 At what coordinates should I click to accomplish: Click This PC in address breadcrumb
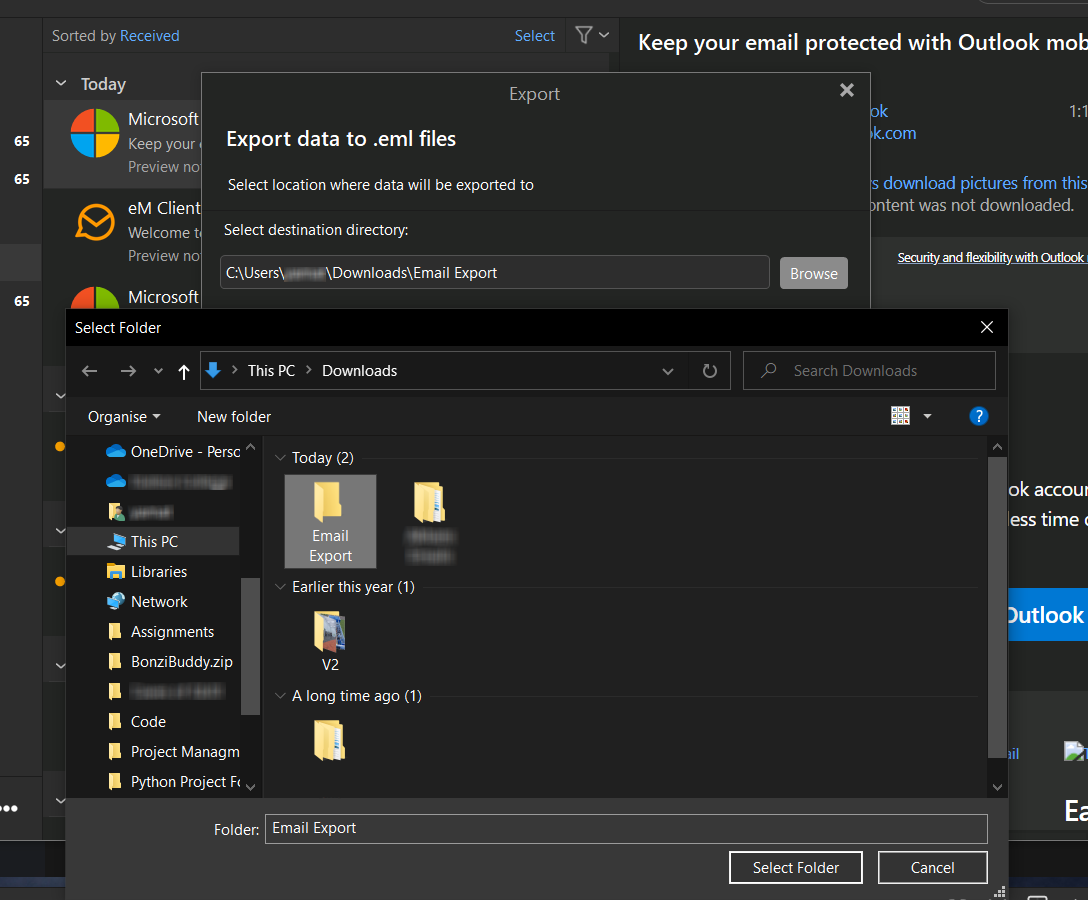point(271,371)
